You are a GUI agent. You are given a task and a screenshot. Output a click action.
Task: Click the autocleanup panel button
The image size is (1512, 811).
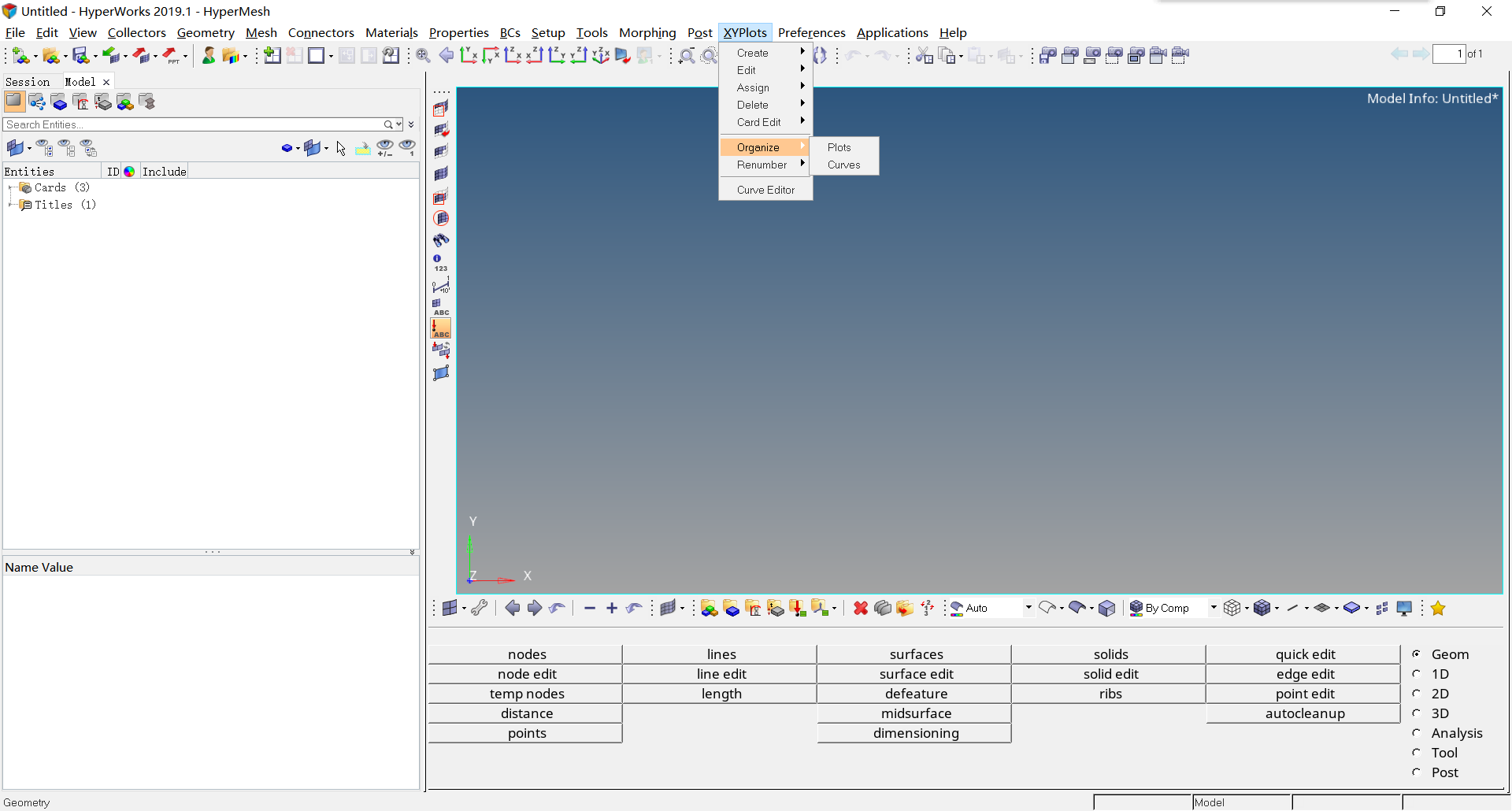tap(1305, 713)
